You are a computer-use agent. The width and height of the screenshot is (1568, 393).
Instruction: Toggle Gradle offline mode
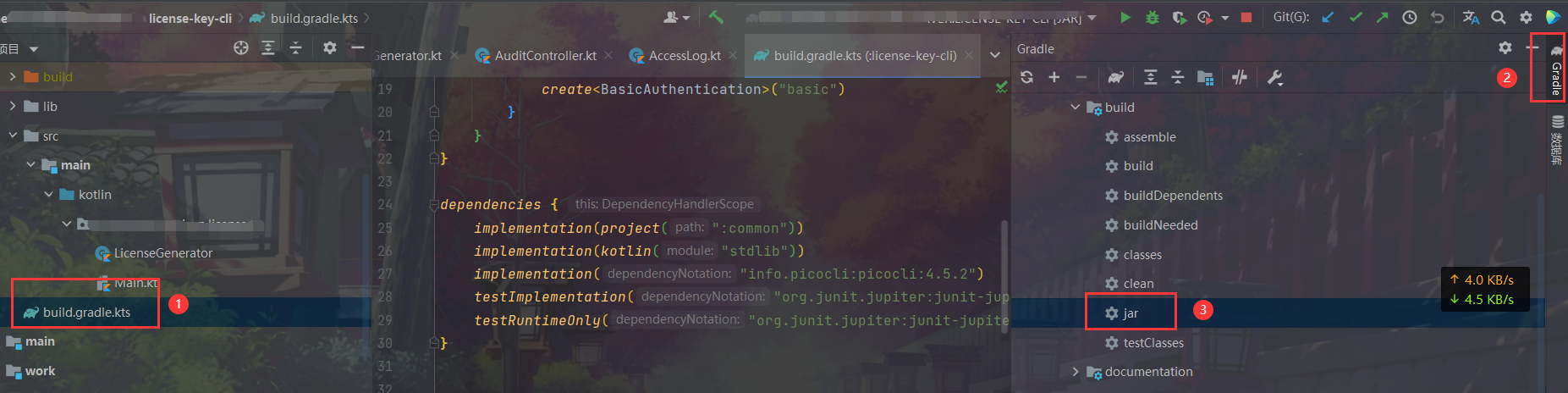click(x=1240, y=77)
